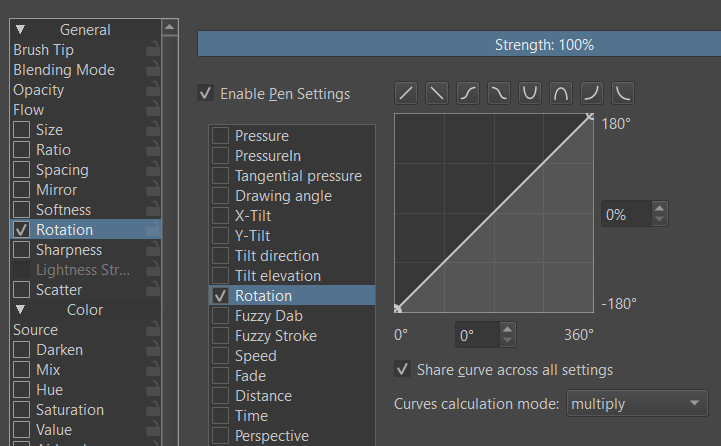721x446 pixels.
Task: Pick the L-shaped curve preset
Action: (623, 93)
